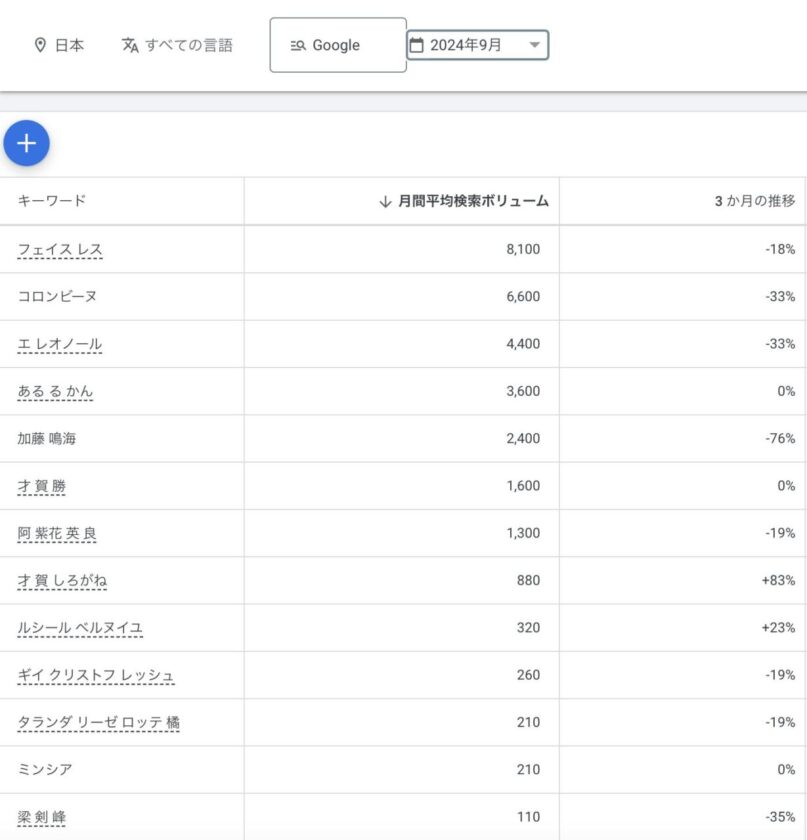Click the -19% trend for 阿 紫花 英 良
This screenshot has height=840, width=807.
click(780, 533)
